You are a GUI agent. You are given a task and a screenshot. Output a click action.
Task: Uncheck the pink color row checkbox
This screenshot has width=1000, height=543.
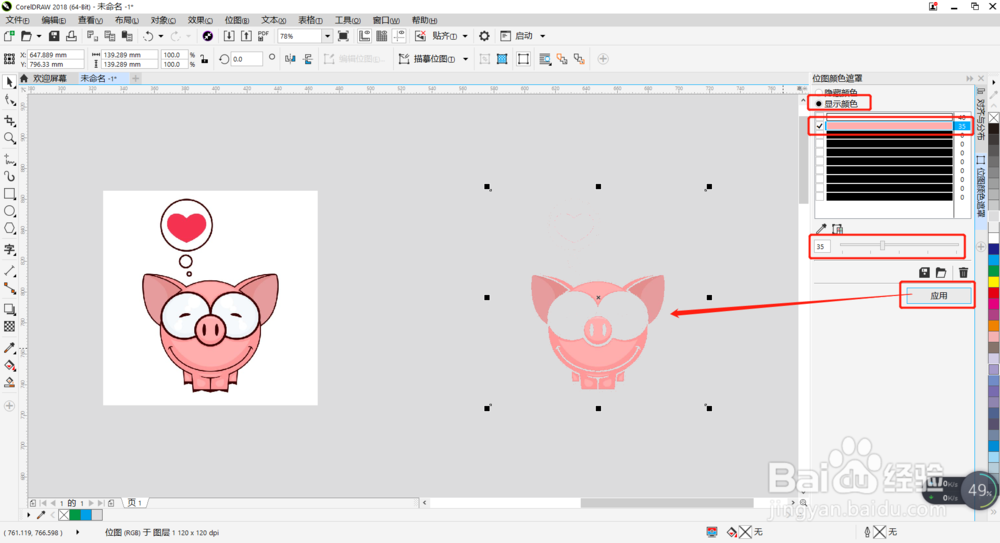[x=820, y=126]
